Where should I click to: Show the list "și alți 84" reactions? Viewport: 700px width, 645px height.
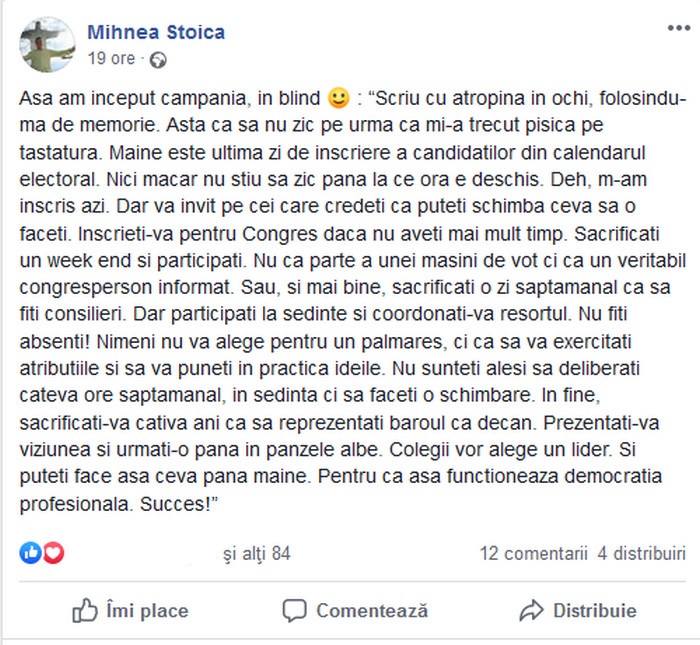(x=257, y=553)
